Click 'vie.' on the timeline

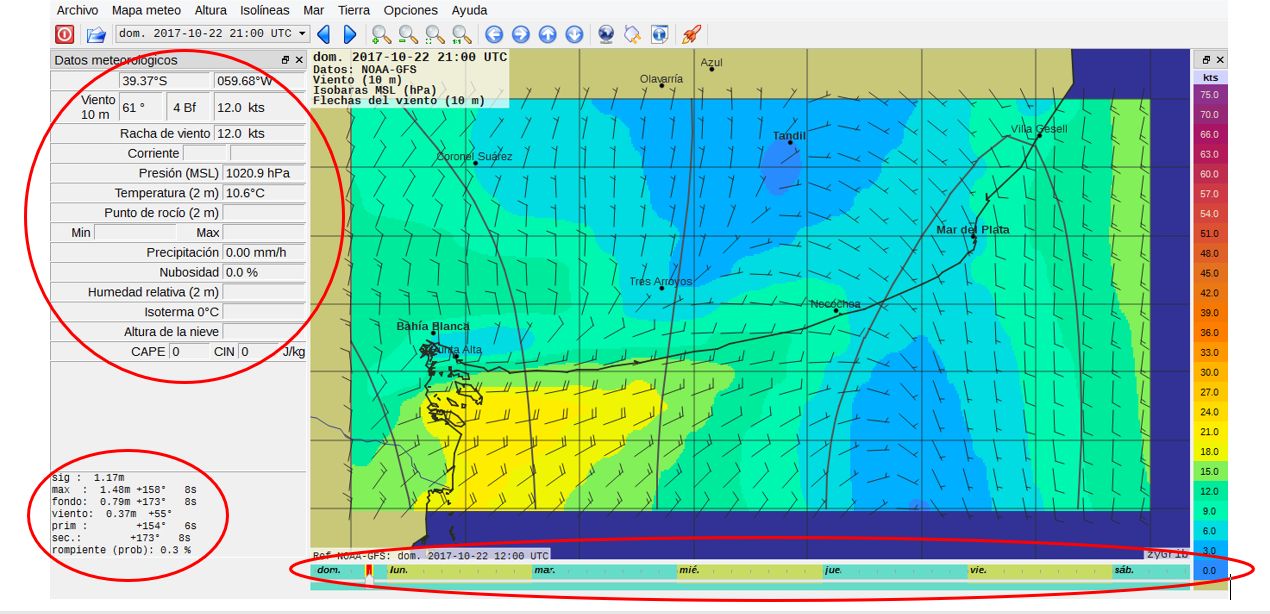tap(978, 570)
